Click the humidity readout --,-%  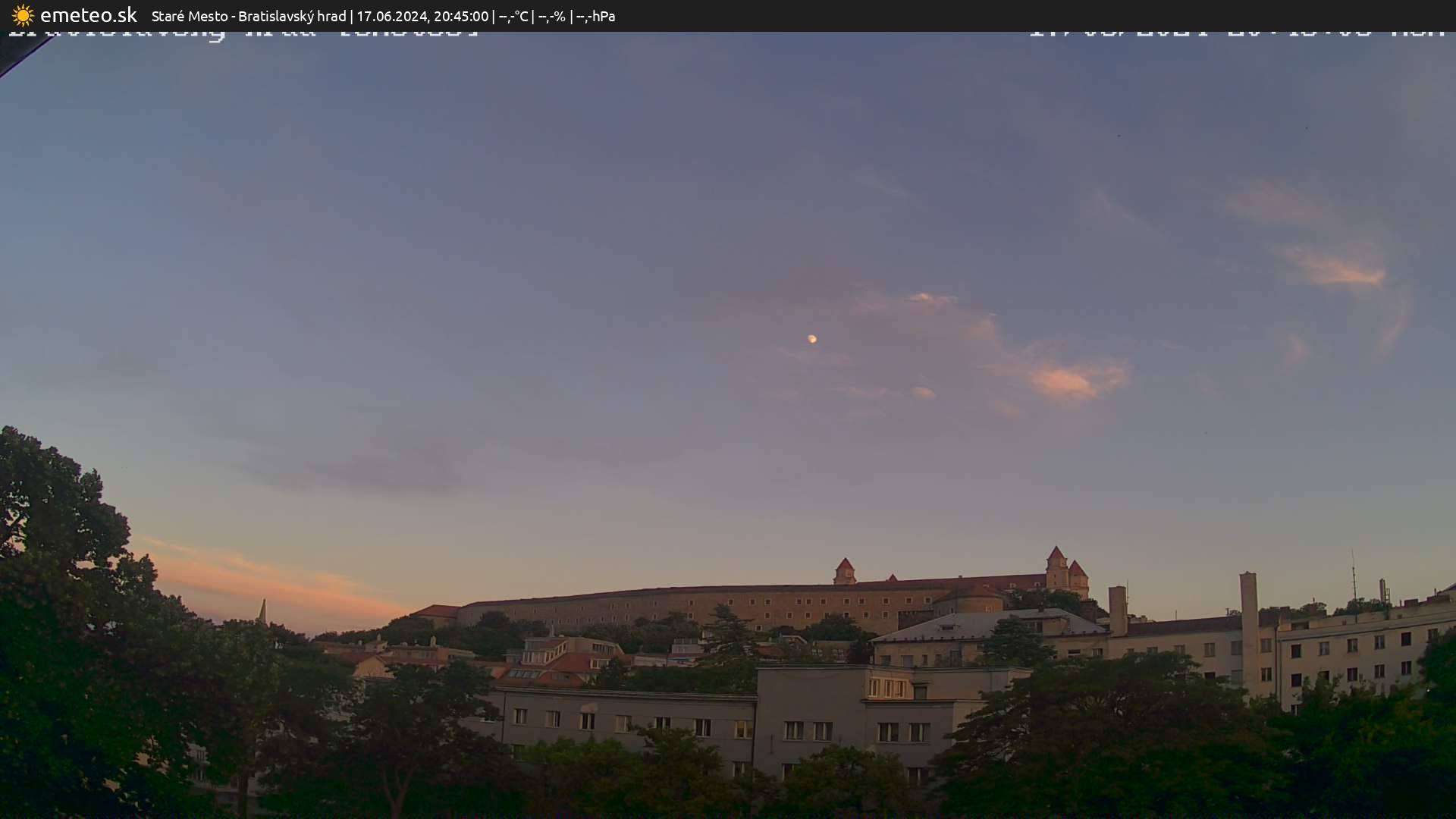553,15
